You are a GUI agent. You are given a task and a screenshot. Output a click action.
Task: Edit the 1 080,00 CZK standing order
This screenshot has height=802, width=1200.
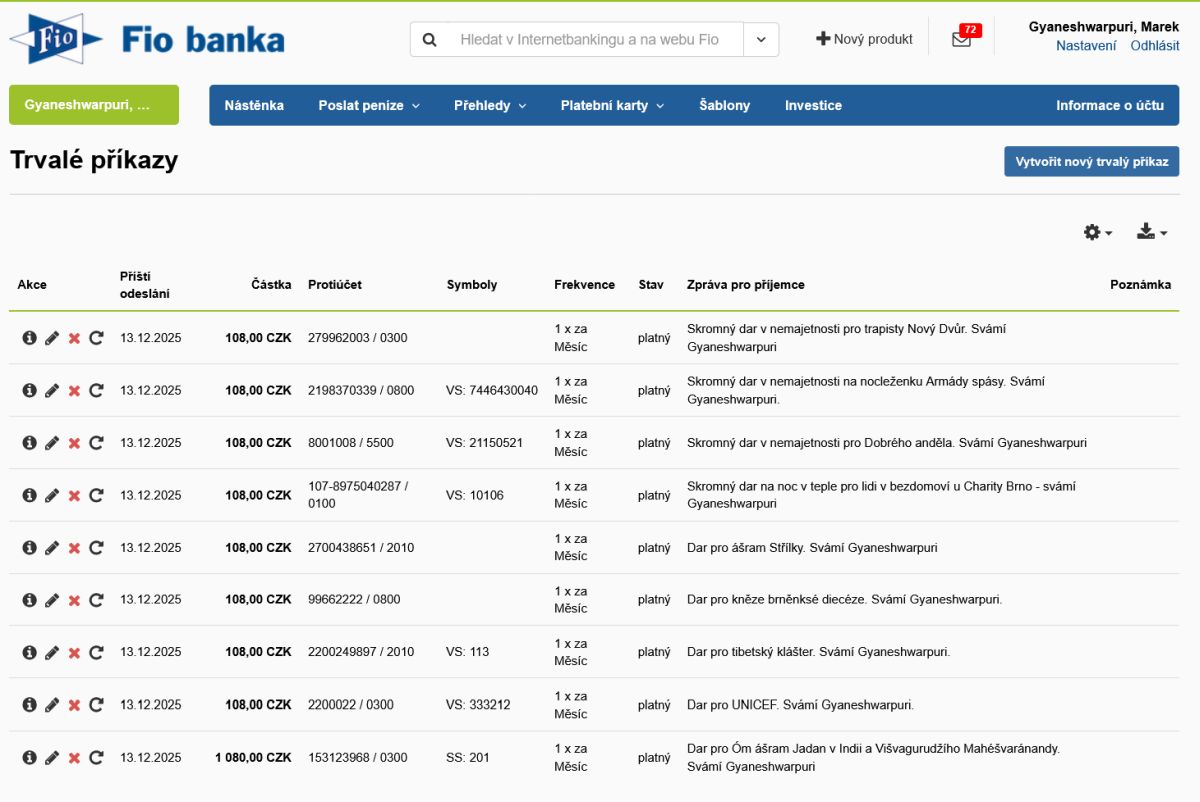pyautogui.click(x=52, y=758)
